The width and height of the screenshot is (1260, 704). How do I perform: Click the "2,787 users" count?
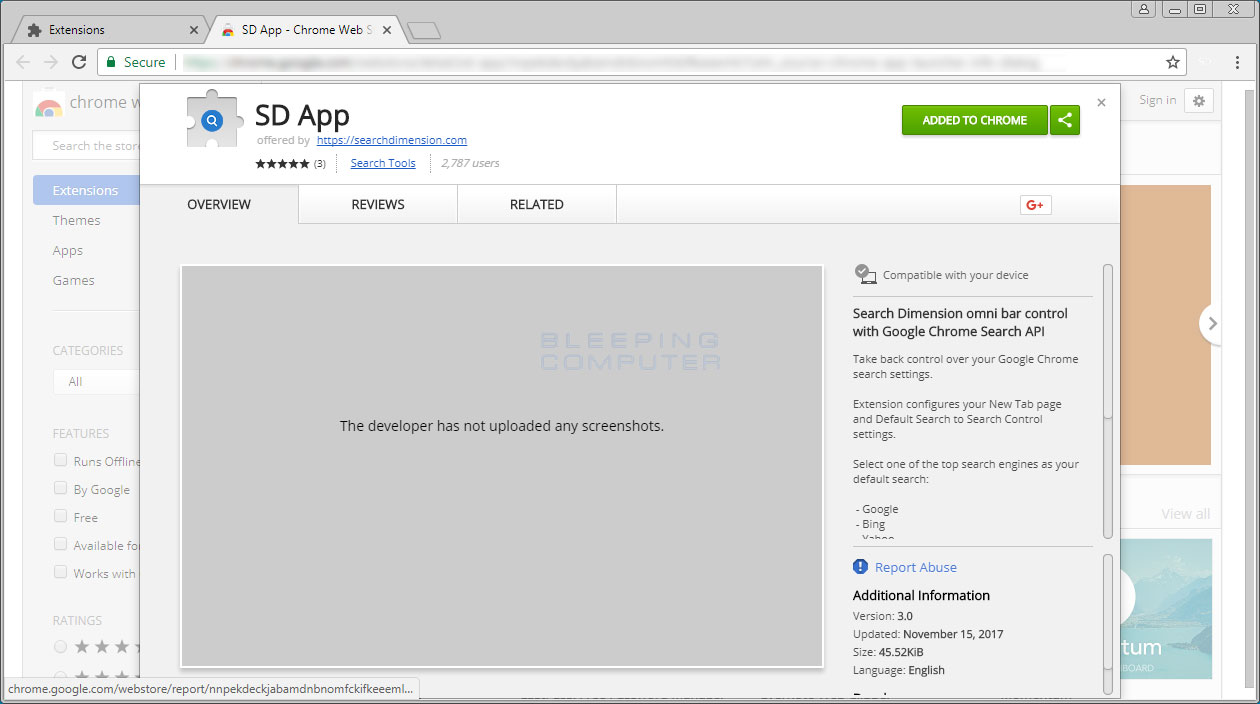[470, 164]
